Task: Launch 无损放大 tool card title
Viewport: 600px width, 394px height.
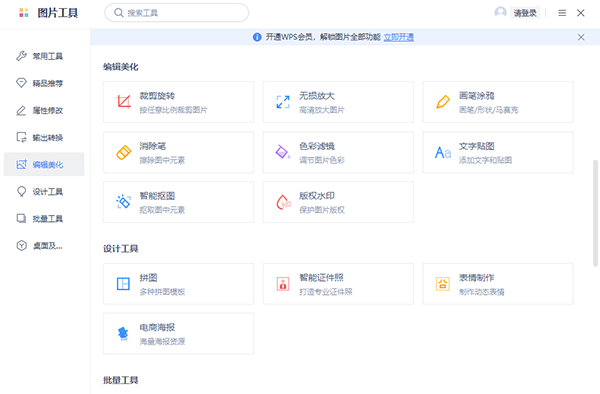Action: pyautogui.click(x=317, y=96)
